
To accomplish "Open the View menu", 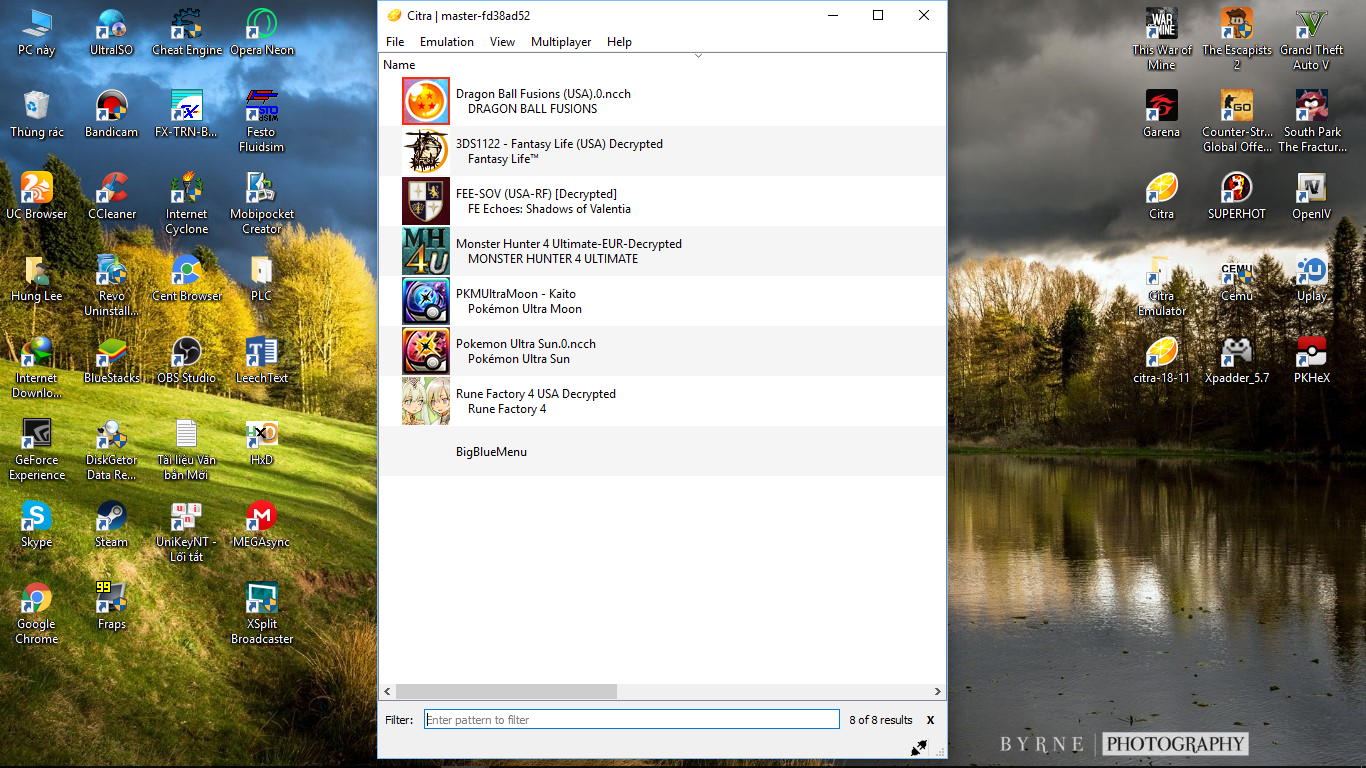I will [503, 42].
